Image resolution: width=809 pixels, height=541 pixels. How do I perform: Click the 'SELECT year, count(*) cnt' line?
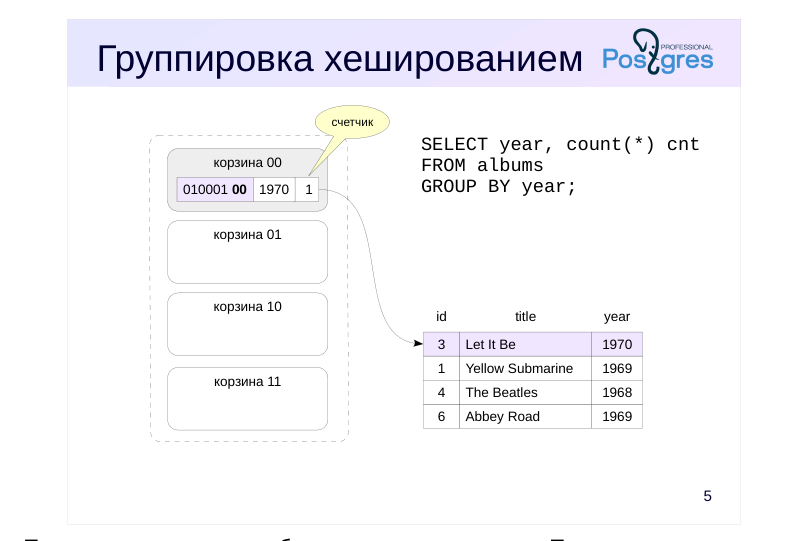point(560,144)
